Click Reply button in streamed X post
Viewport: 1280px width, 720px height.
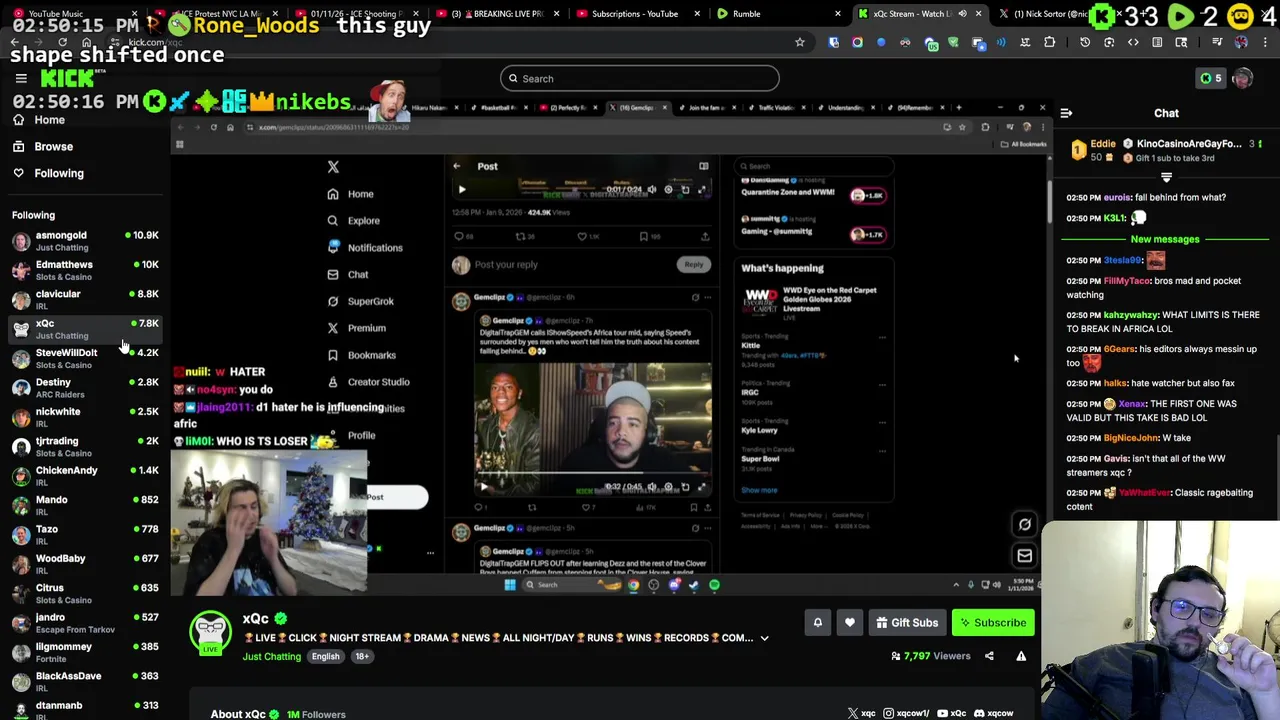693,265
